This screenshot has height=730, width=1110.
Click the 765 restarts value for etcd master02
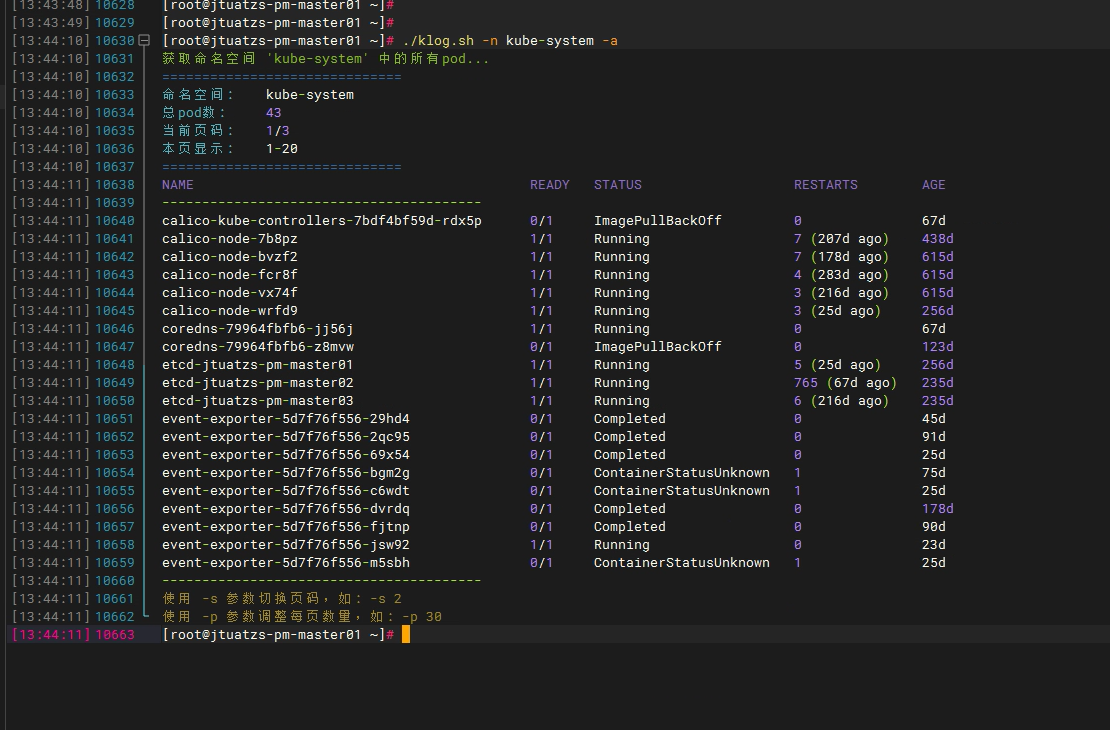[x=805, y=383]
